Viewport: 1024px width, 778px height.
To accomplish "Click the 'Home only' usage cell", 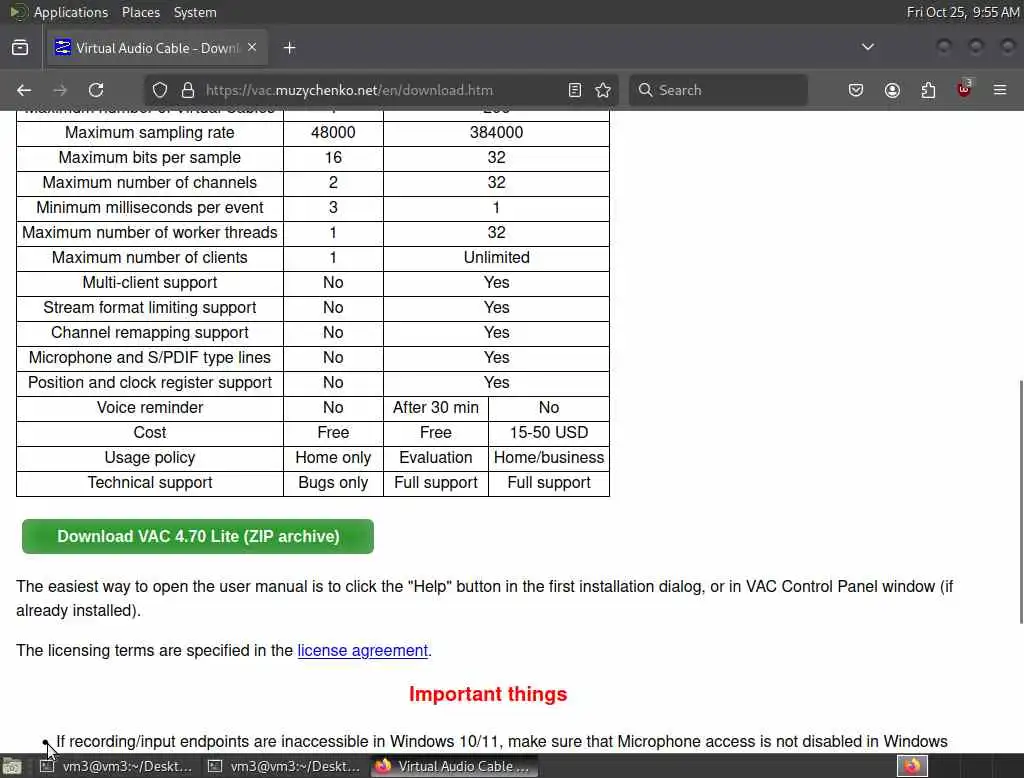I will coord(333,457).
